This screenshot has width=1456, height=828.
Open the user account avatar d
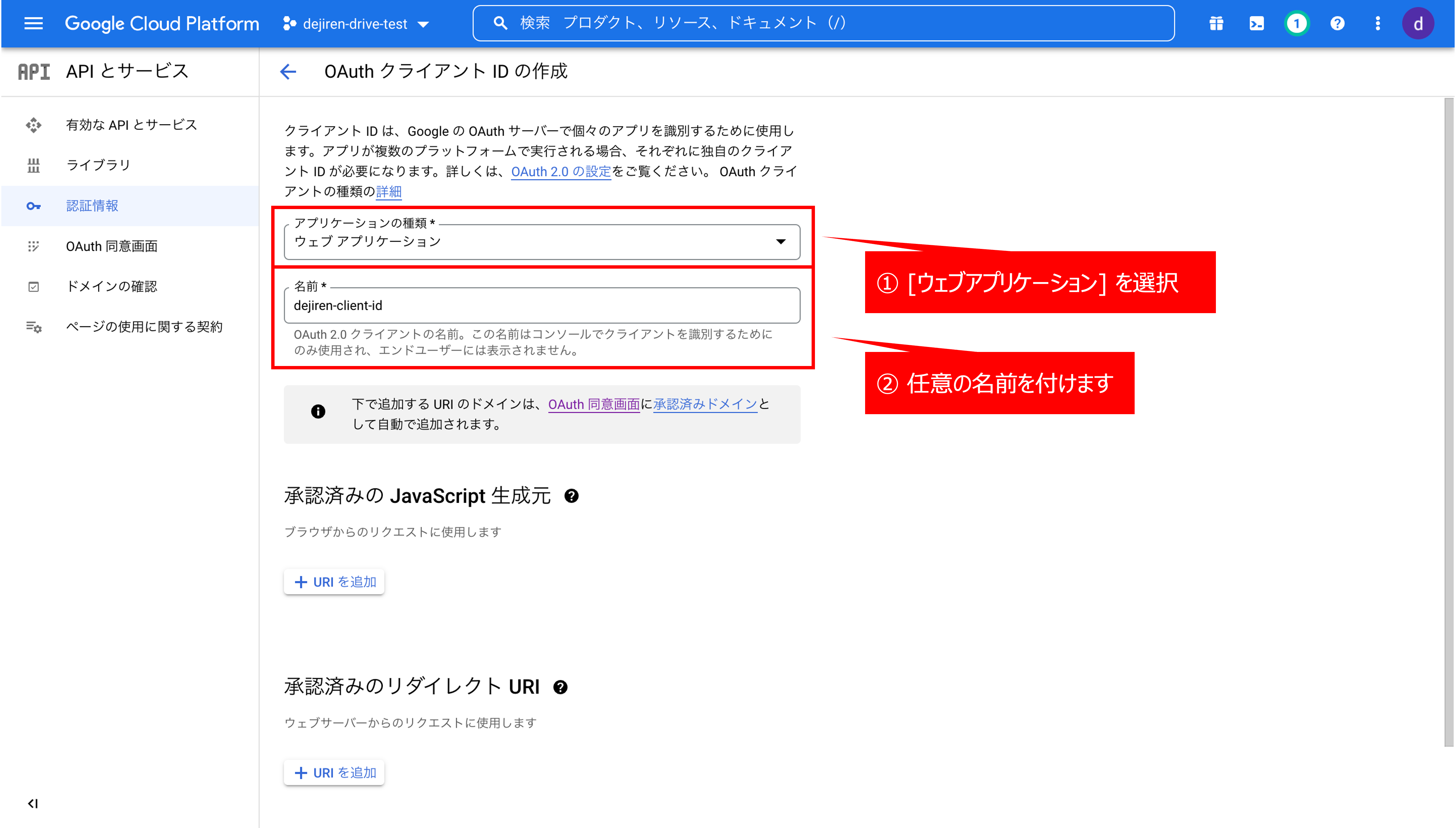click(1417, 23)
